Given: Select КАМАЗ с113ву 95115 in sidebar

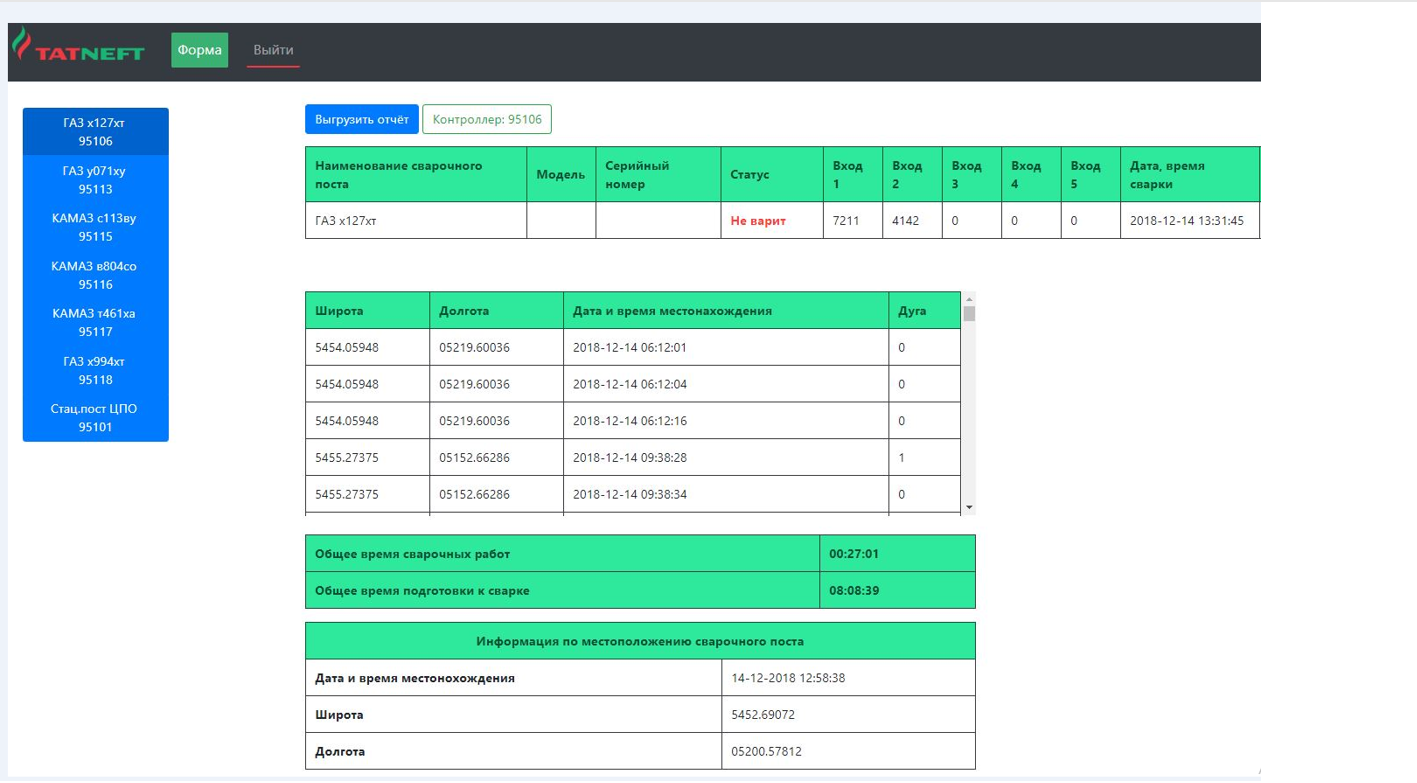Looking at the screenshot, I should pos(96,227).
